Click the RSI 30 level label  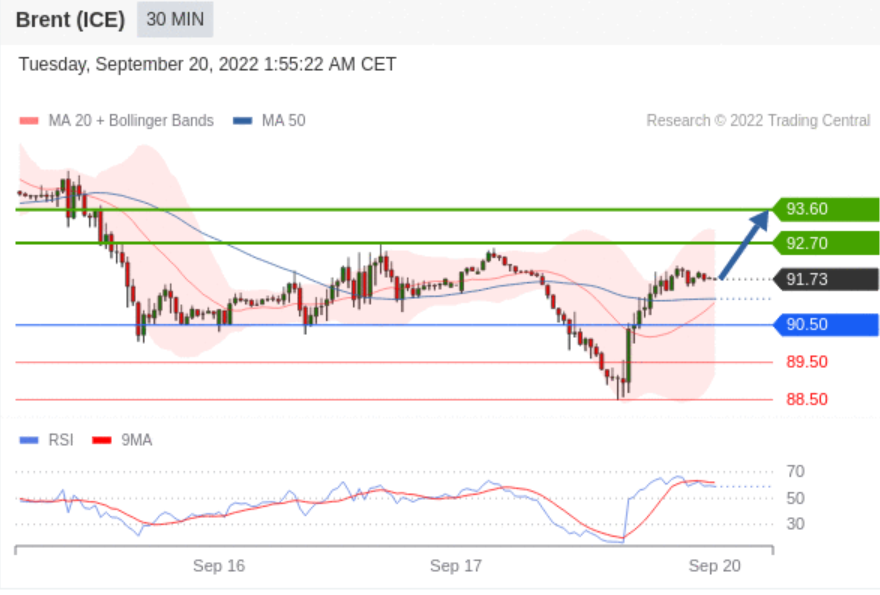[795, 524]
